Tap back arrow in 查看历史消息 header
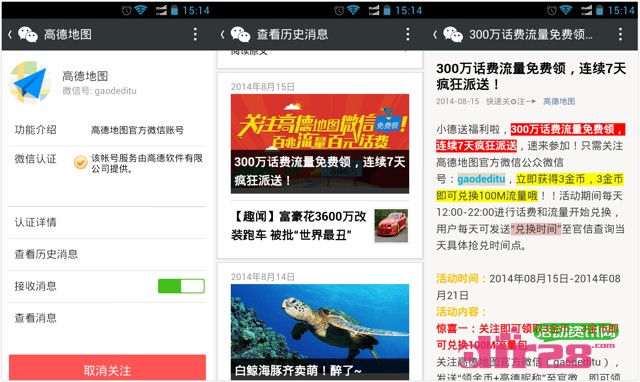The height and width of the screenshot is (382, 640). coord(222,35)
